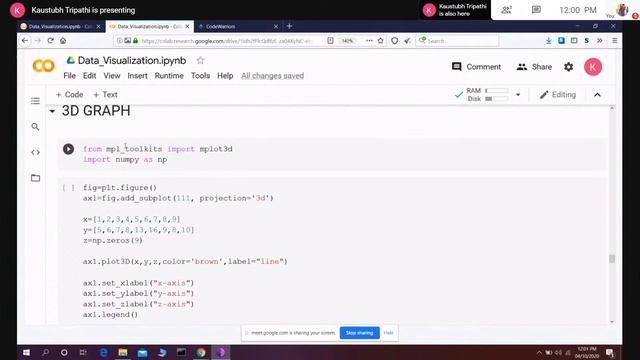Viewport: 640px width, 360px height.
Task: Click the ax1.legend() code line
Action: 110,315
